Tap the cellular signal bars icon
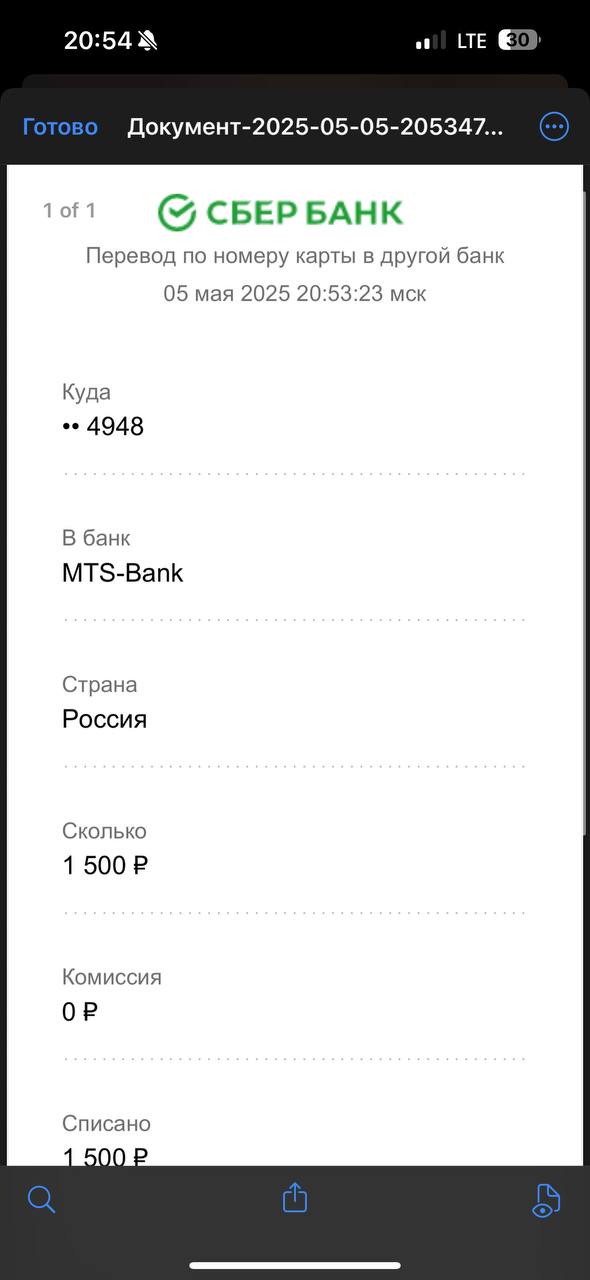The width and height of the screenshot is (590, 1280). [431, 41]
